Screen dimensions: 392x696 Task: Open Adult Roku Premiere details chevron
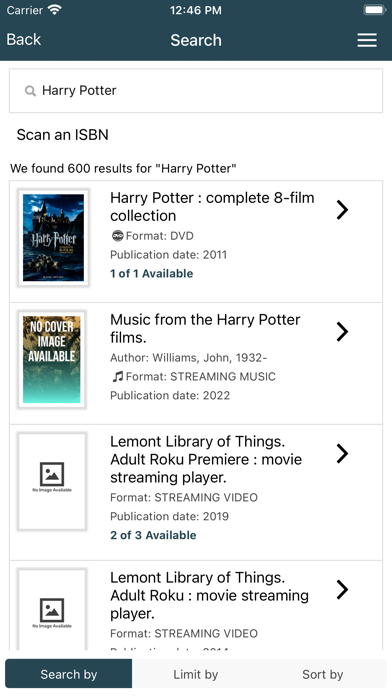[342, 454]
